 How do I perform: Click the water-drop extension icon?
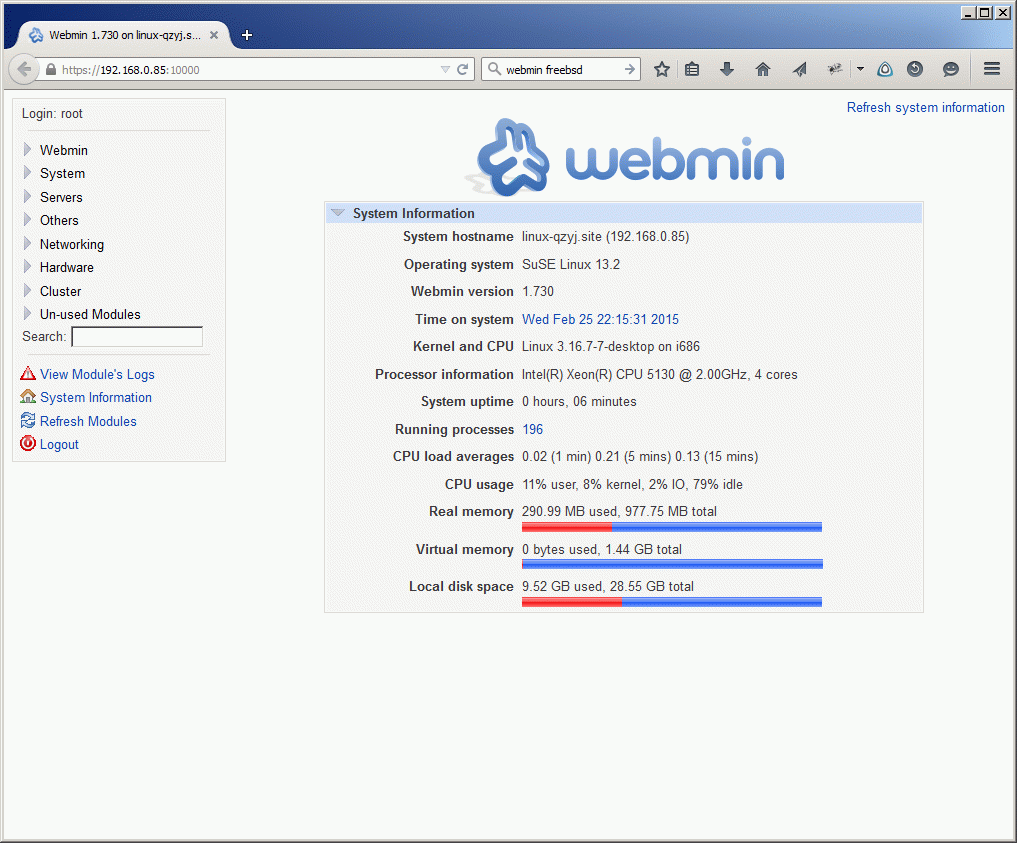click(x=885, y=69)
